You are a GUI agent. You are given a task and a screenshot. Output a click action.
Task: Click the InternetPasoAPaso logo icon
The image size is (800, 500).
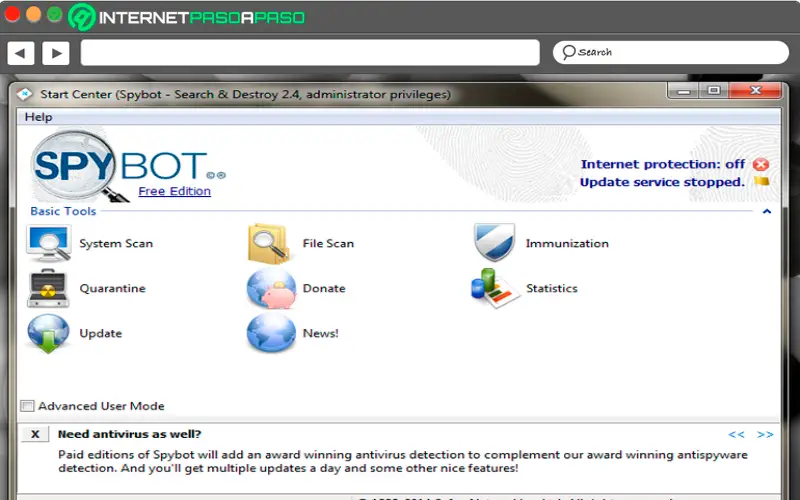pos(82,17)
